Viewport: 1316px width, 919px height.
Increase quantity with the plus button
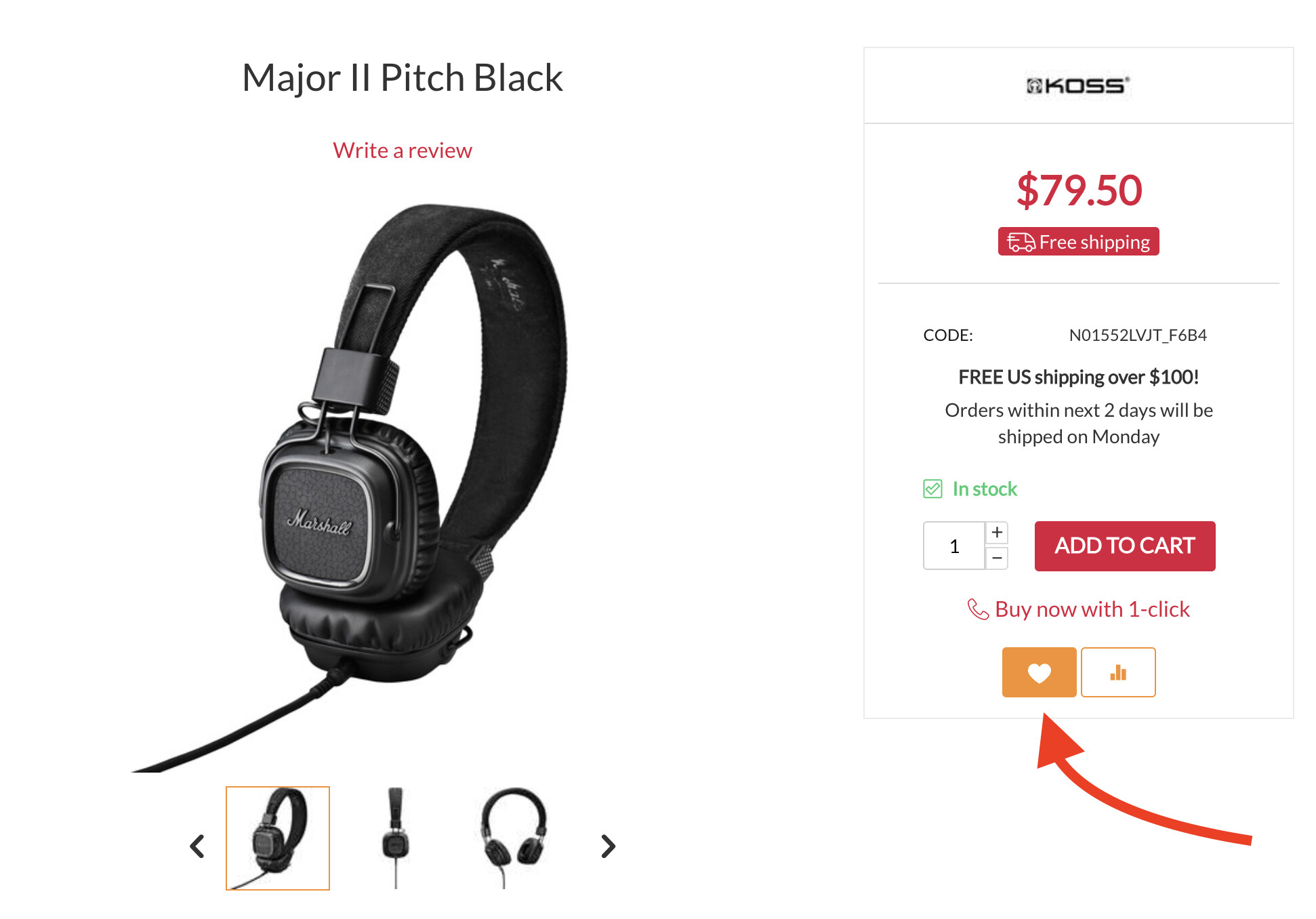click(997, 533)
